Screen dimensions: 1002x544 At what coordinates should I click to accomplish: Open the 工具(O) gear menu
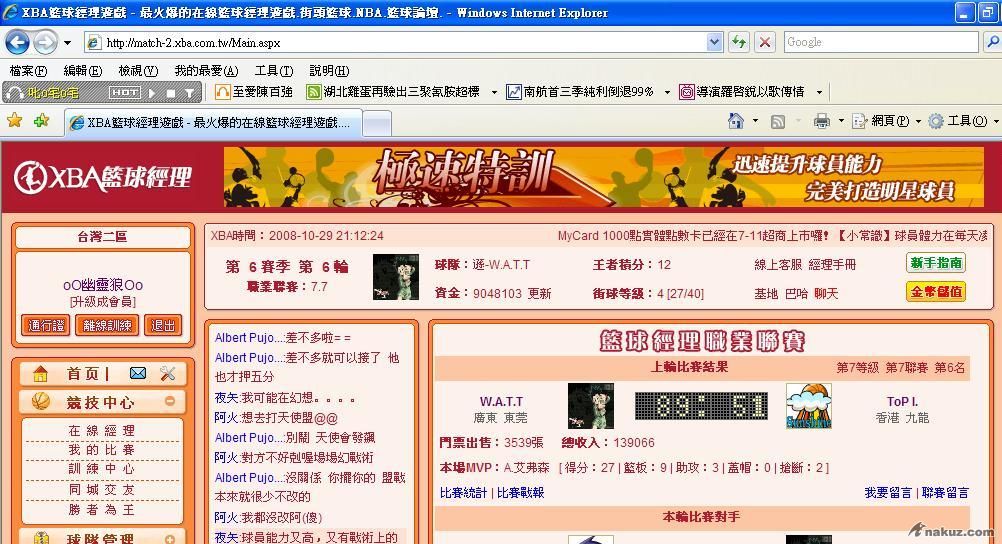click(x=963, y=121)
